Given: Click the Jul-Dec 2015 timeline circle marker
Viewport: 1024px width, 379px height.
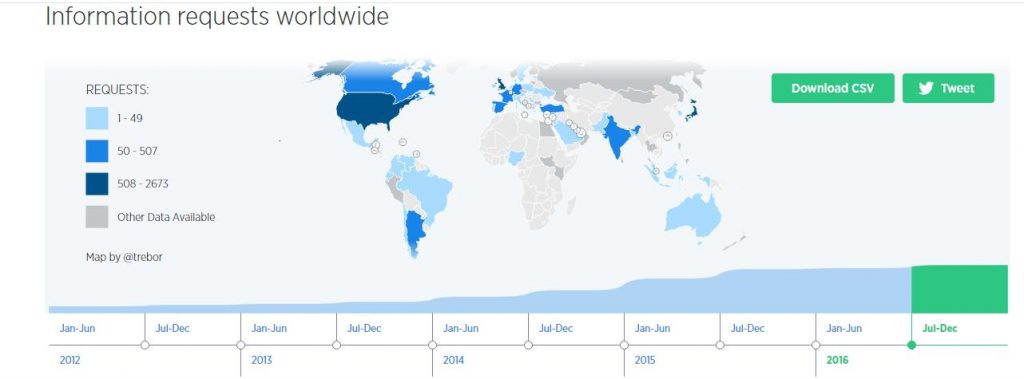Looking at the screenshot, I should tap(720, 345).
